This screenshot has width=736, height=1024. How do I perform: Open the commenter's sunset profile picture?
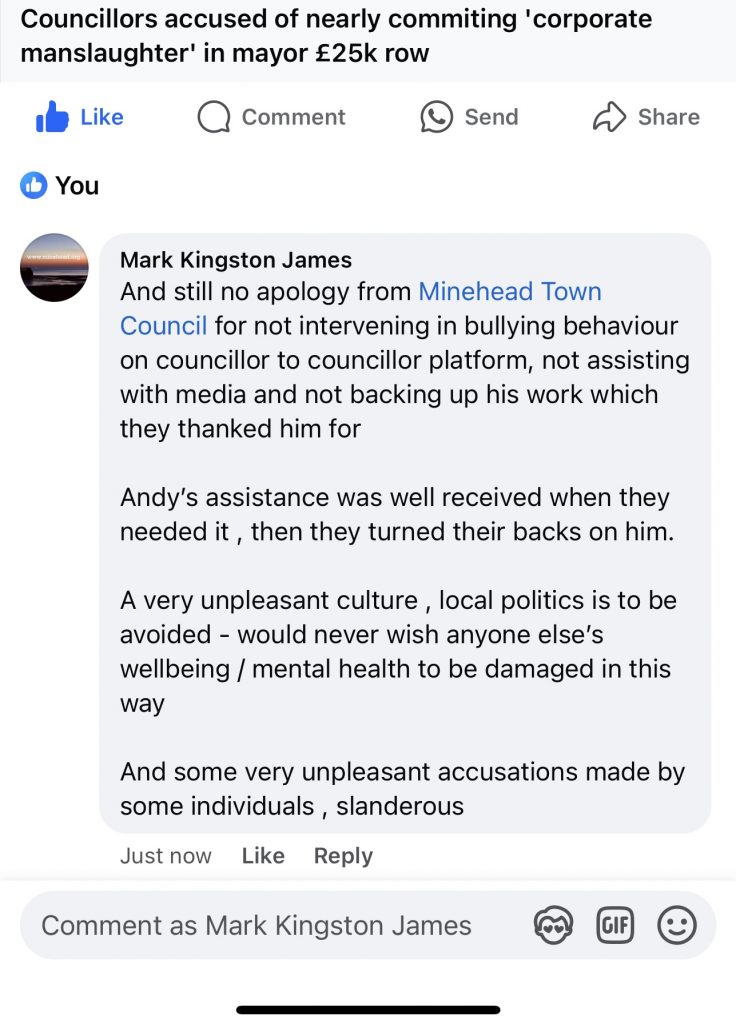(54, 267)
